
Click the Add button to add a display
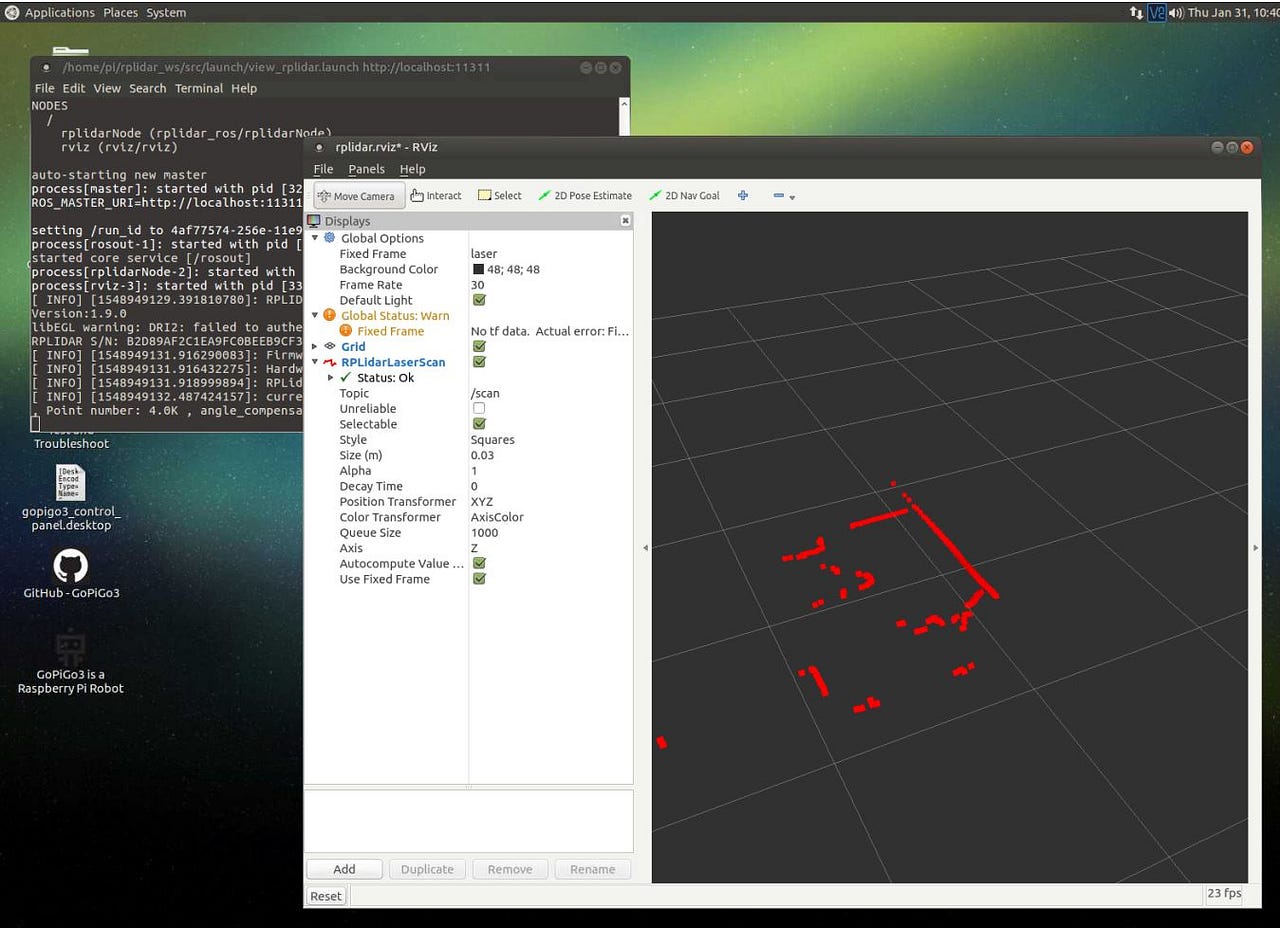tap(344, 868)
